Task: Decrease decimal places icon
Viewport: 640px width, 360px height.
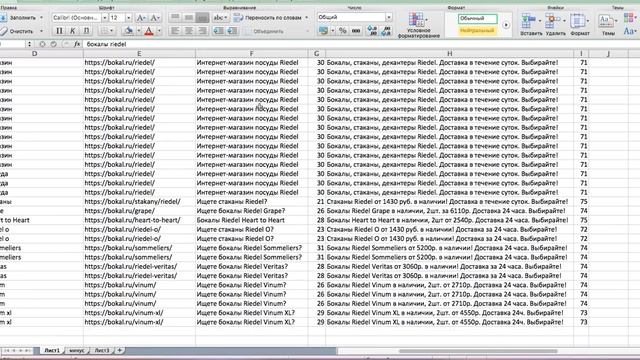Action: 386,31
